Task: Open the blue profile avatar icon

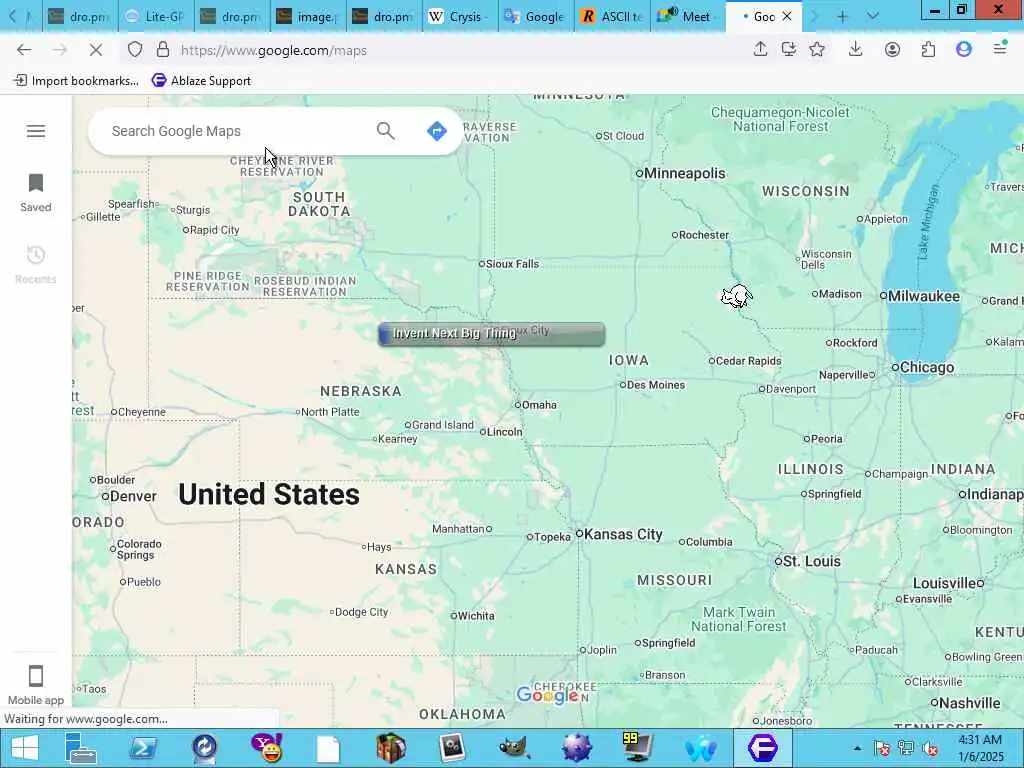Action: click(964, 49)
